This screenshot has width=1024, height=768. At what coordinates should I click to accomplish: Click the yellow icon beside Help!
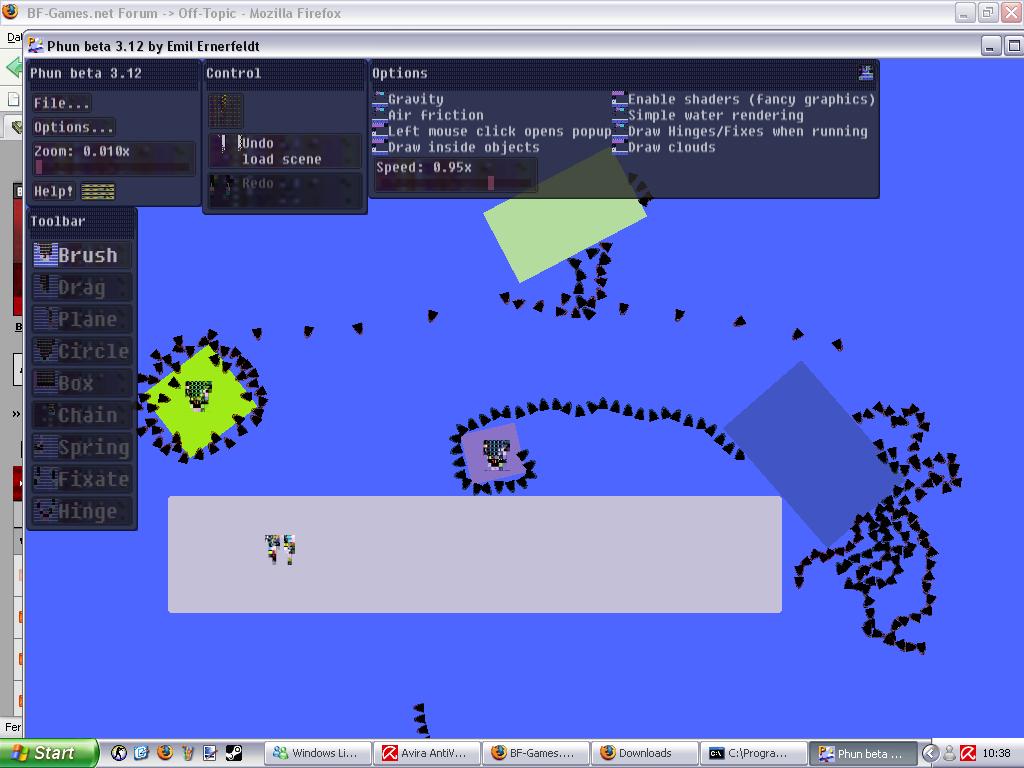tap(98, 191)
